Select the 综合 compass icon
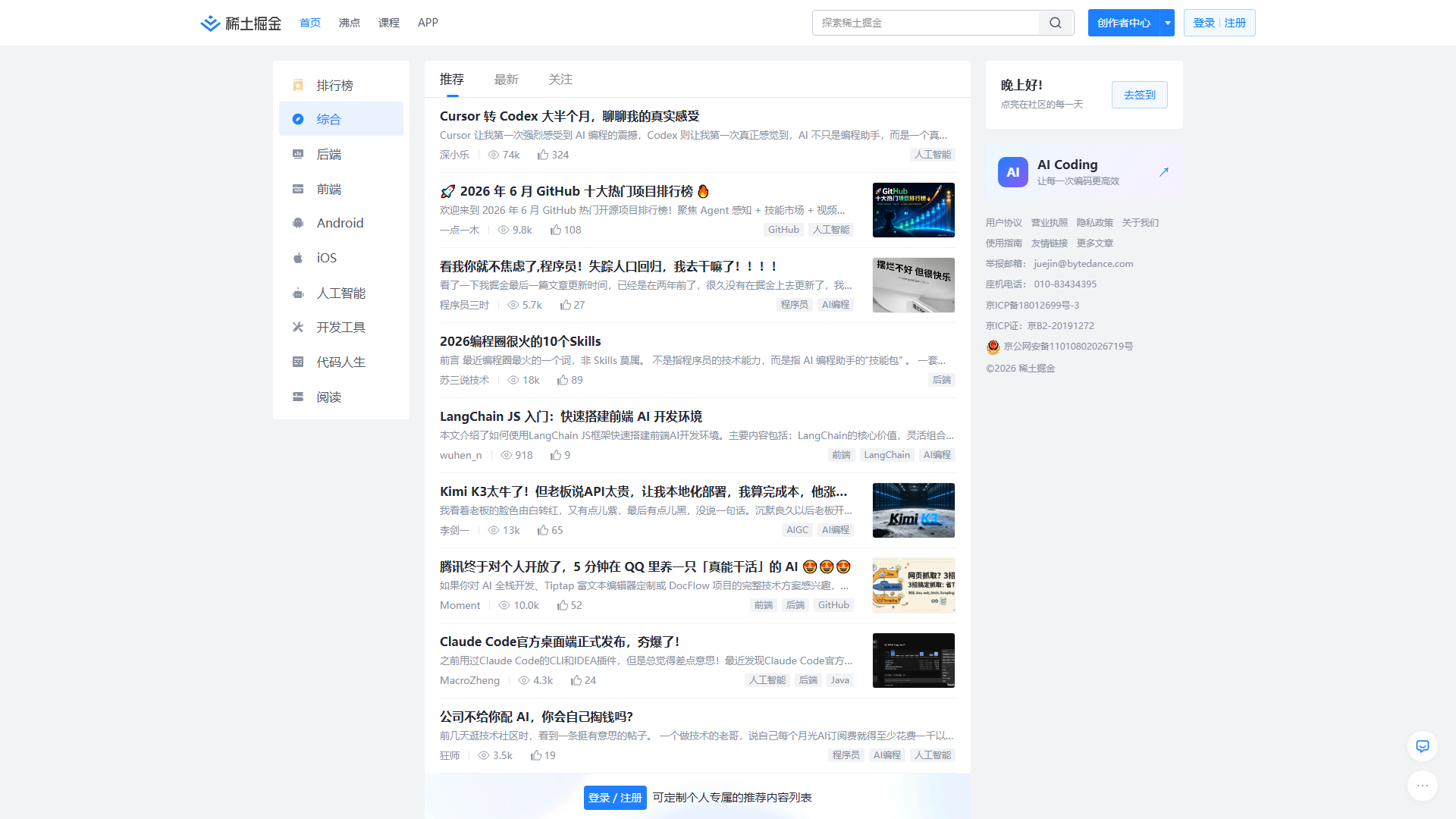 tap(298, 119)
